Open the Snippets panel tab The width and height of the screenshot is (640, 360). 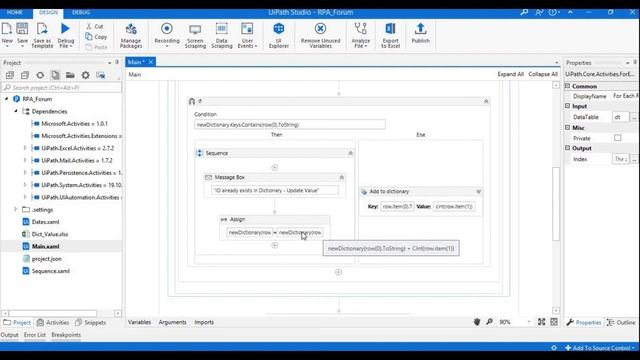(x=91, y=322)
